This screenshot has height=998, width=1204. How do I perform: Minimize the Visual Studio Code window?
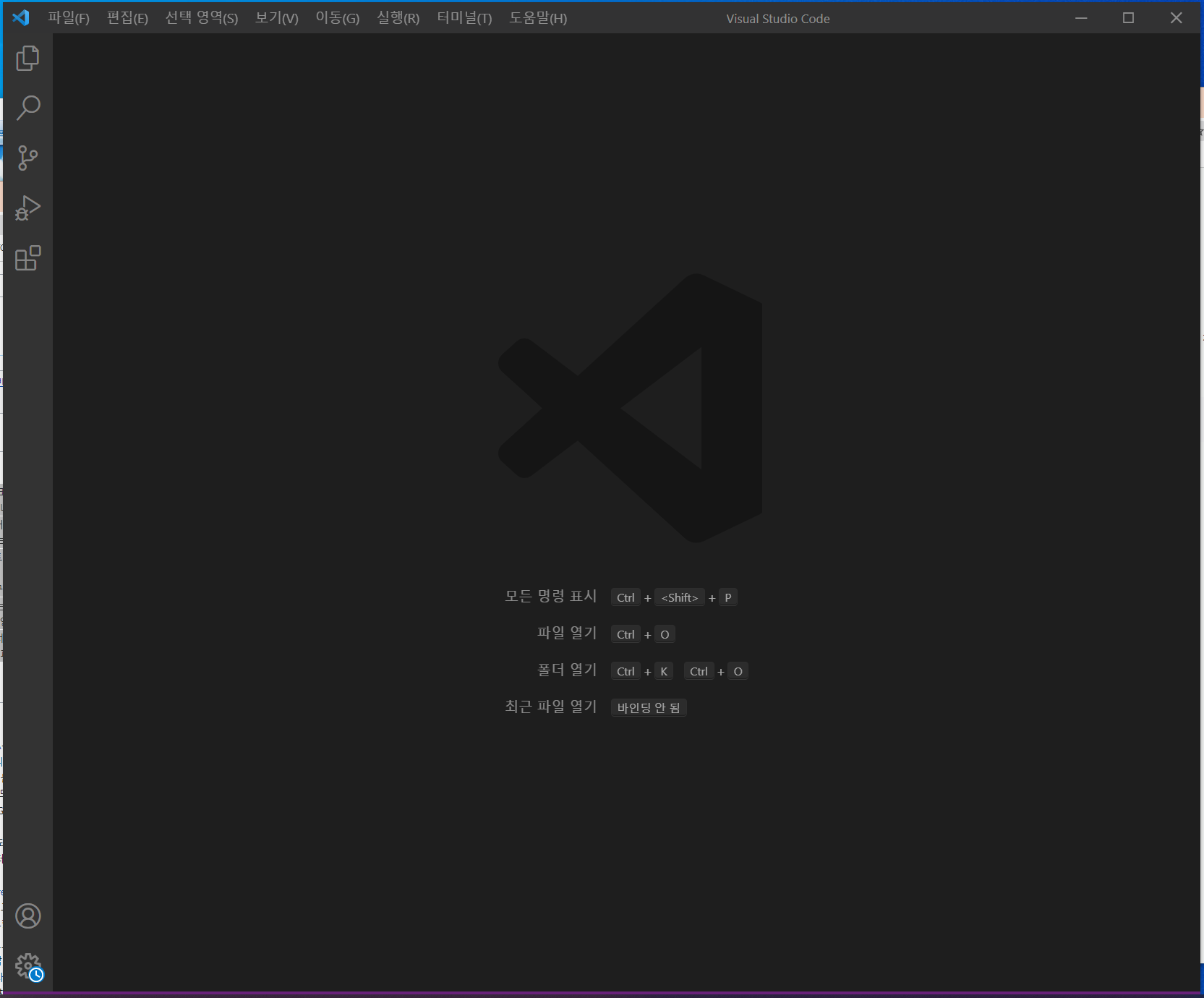1081,18
